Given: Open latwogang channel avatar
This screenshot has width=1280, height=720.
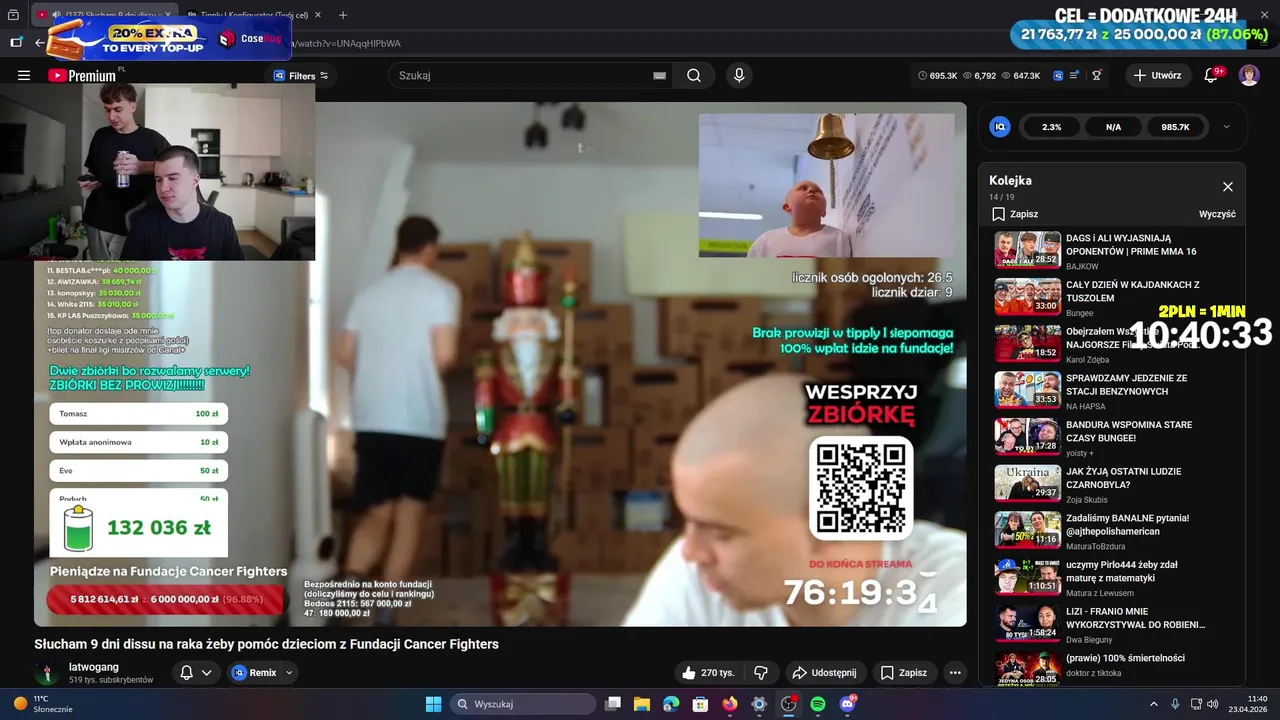Looking at the screenshot, I should 46,673.
